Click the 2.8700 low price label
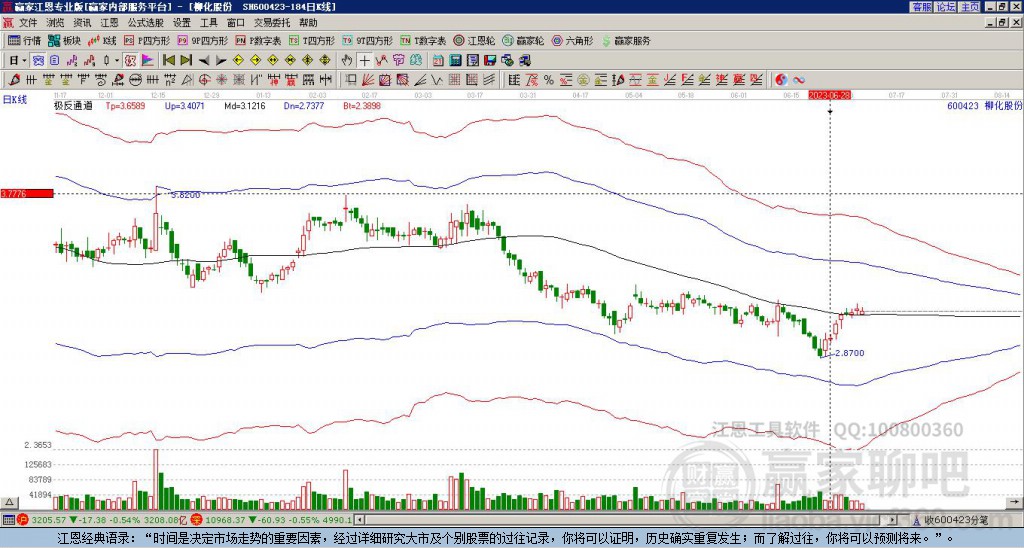The image size is (1024, 548). [850, 353]
